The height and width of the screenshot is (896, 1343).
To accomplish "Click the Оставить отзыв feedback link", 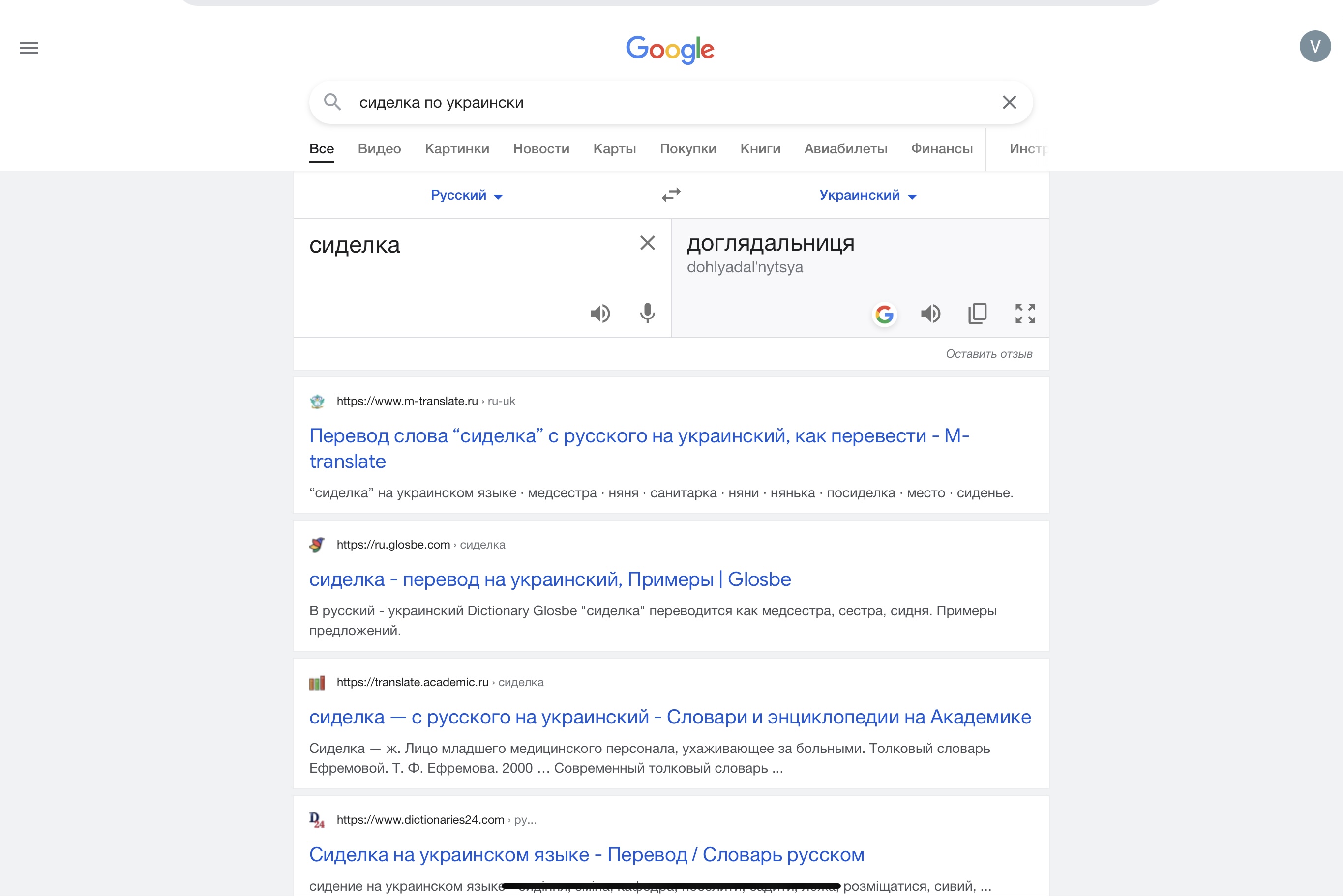I will (988, 354).
